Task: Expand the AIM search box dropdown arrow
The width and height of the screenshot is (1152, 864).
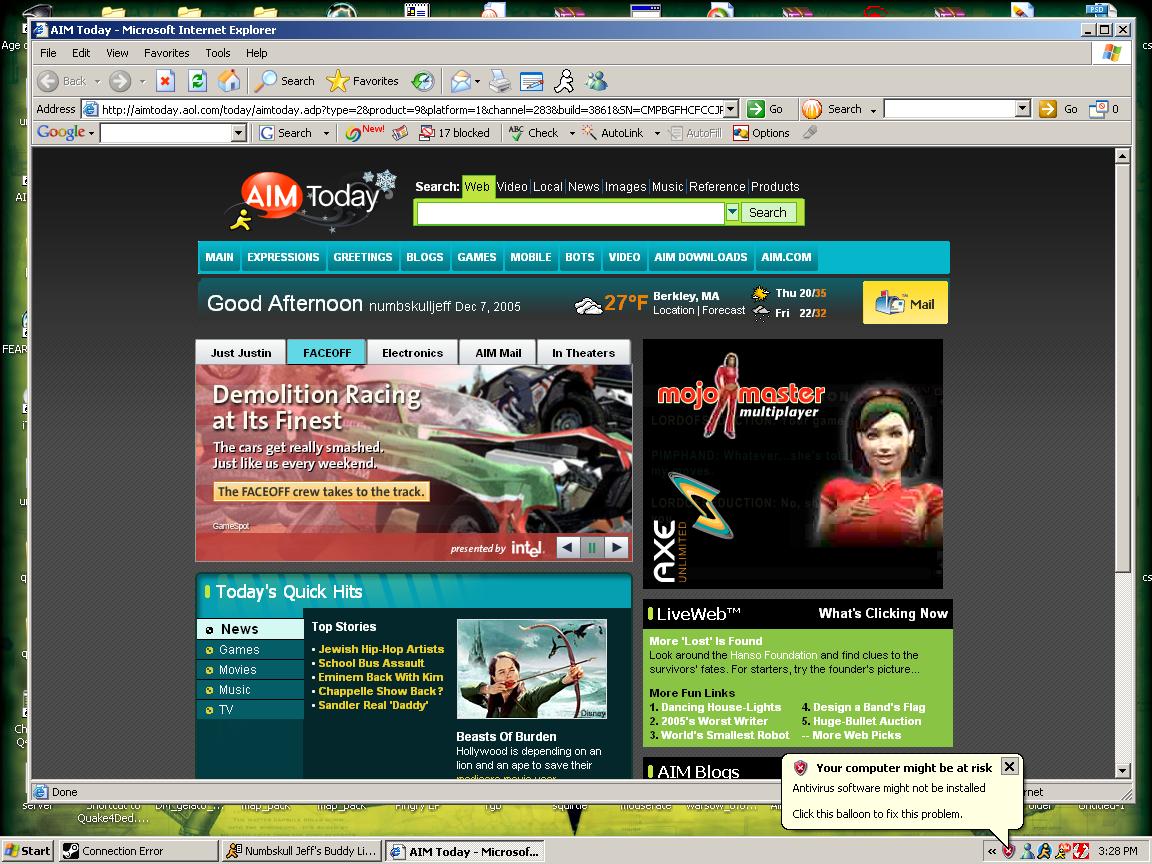Action: [732, 212]
